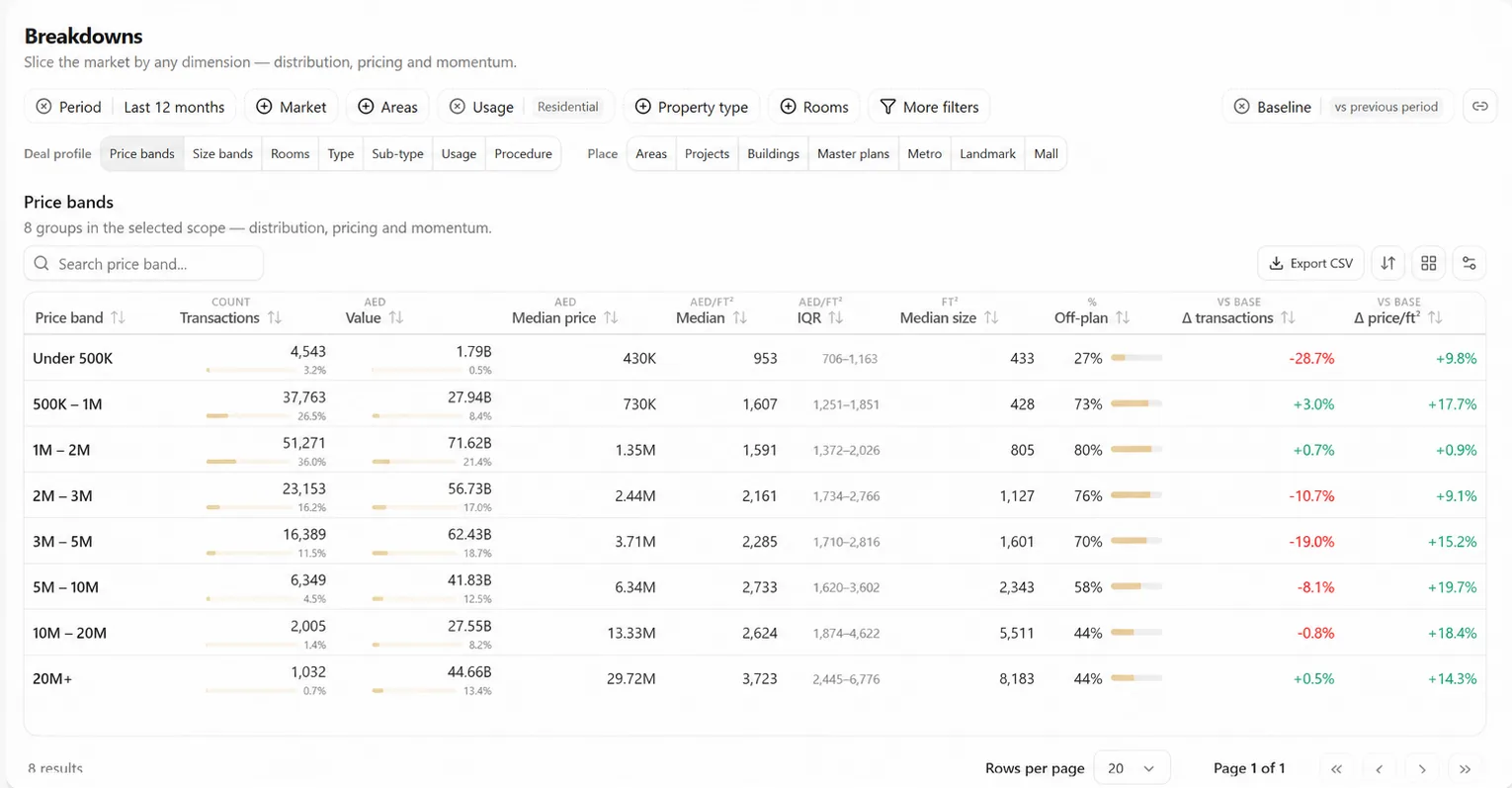Sort by Δ price/ft² arrows

pyautogui.click(x=1435, y=317)
